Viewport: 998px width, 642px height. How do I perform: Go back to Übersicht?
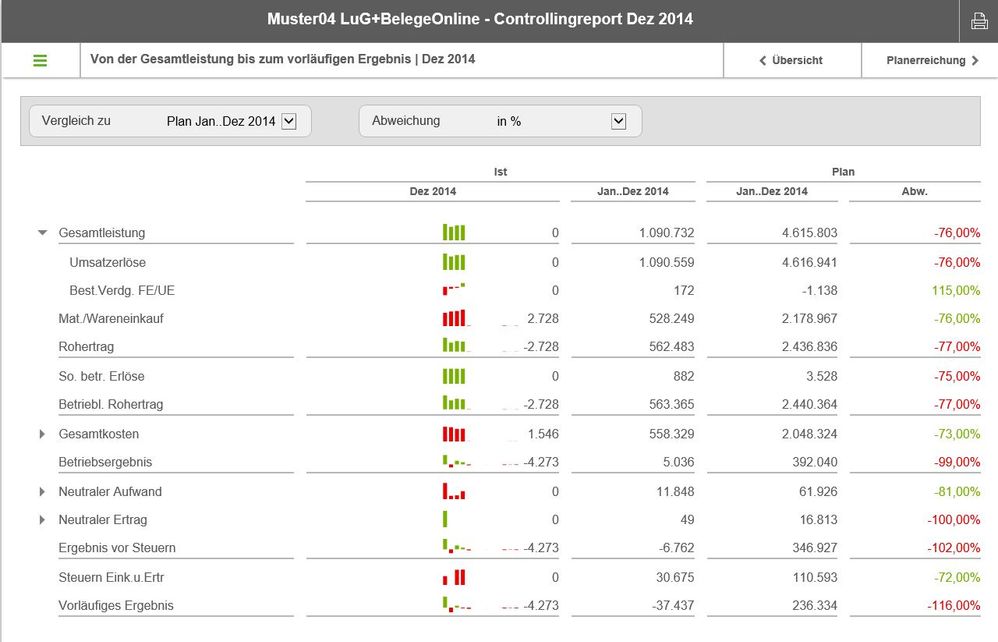(791, 60)
